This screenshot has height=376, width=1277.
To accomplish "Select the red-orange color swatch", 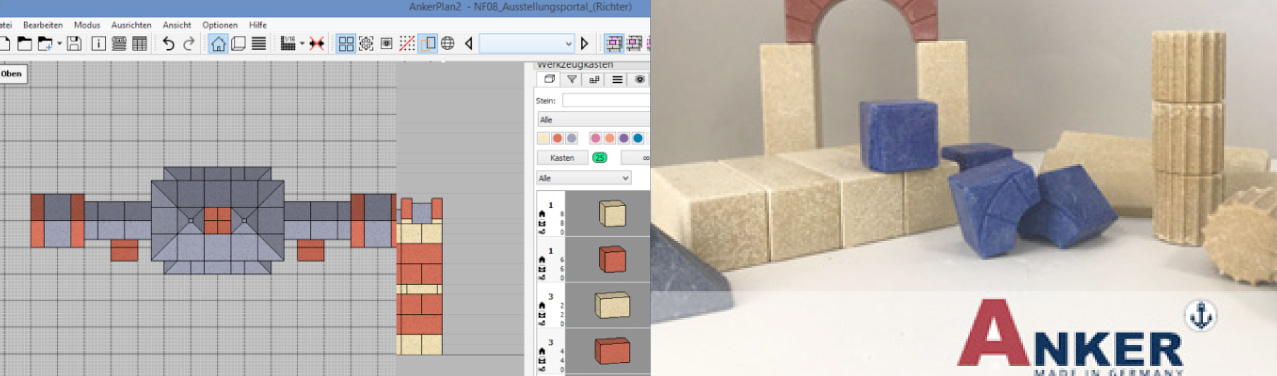I will point(558,138).
